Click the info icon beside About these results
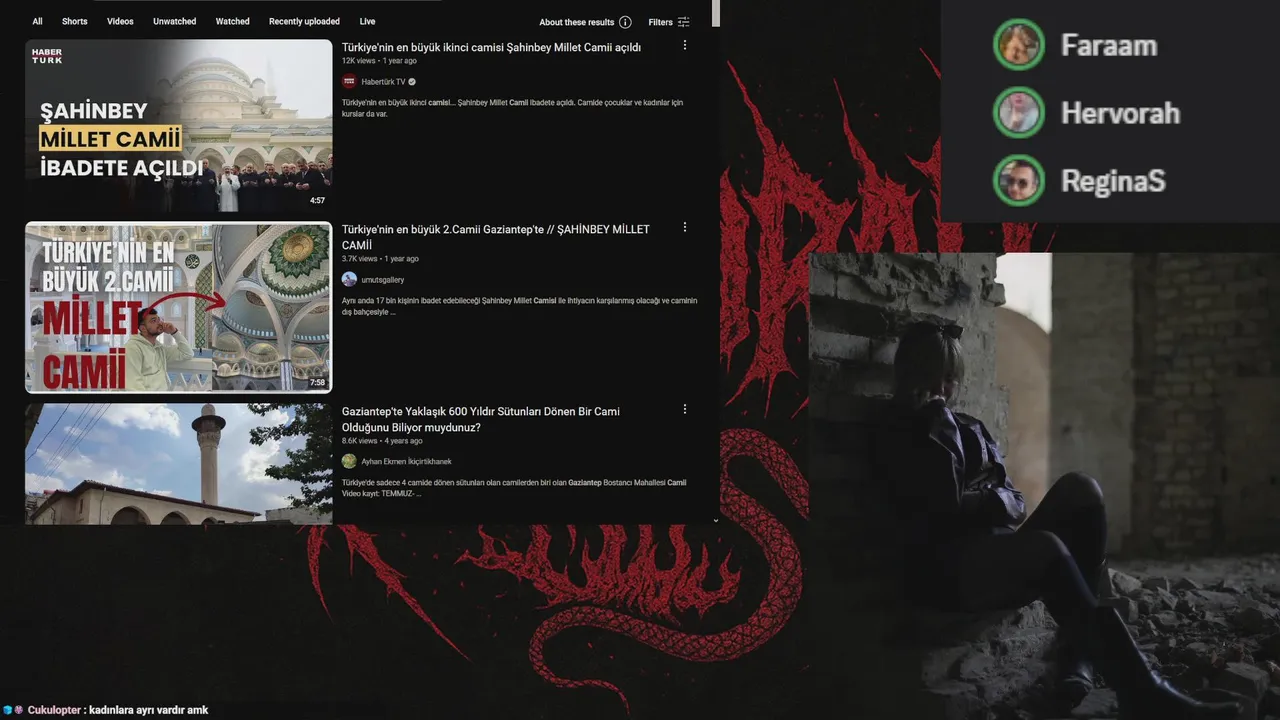This screenshot has width=1280, height=720. point(625,22)
